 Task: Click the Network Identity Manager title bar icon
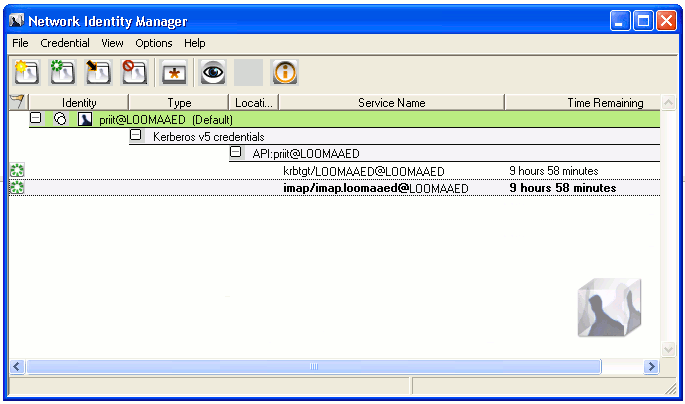click(x=17, y=21)
